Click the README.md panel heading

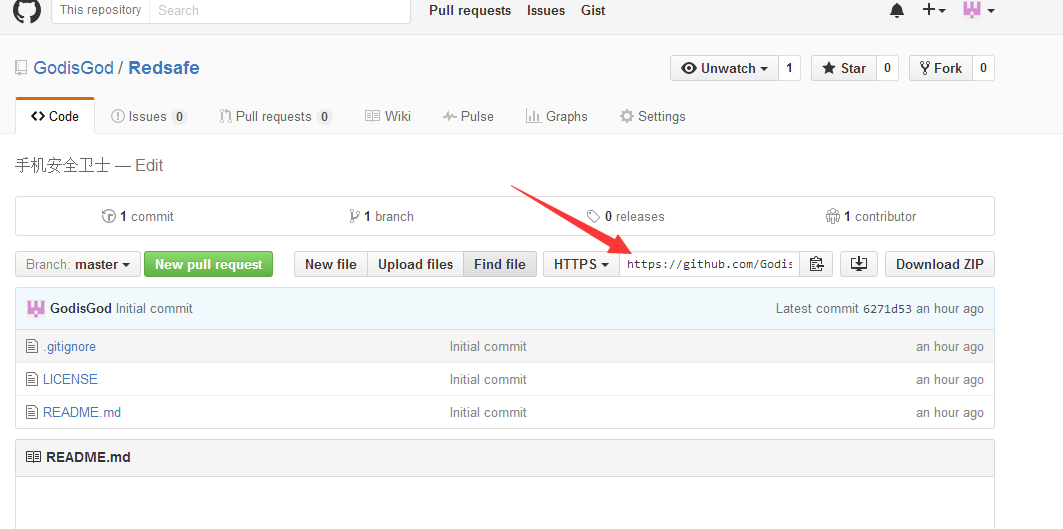(x=88, y=457)
